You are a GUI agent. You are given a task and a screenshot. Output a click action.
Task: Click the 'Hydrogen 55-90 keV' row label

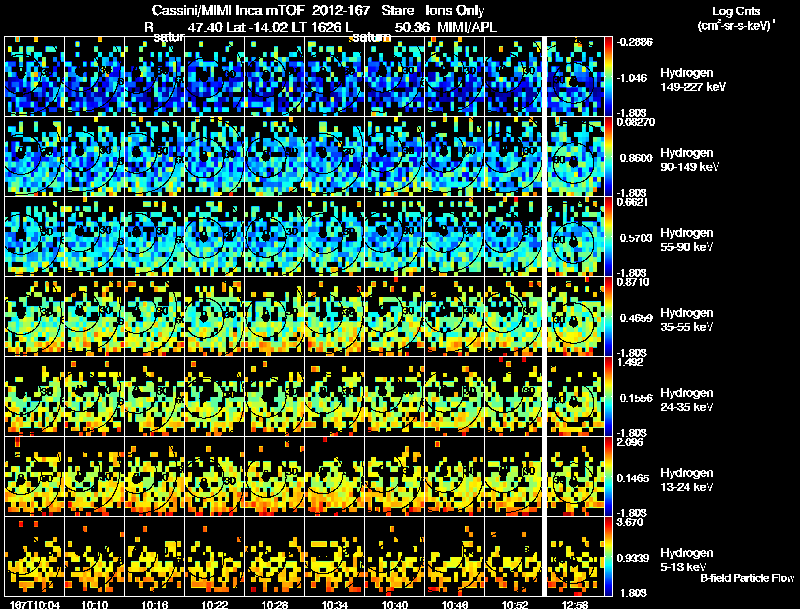(686, 240)
